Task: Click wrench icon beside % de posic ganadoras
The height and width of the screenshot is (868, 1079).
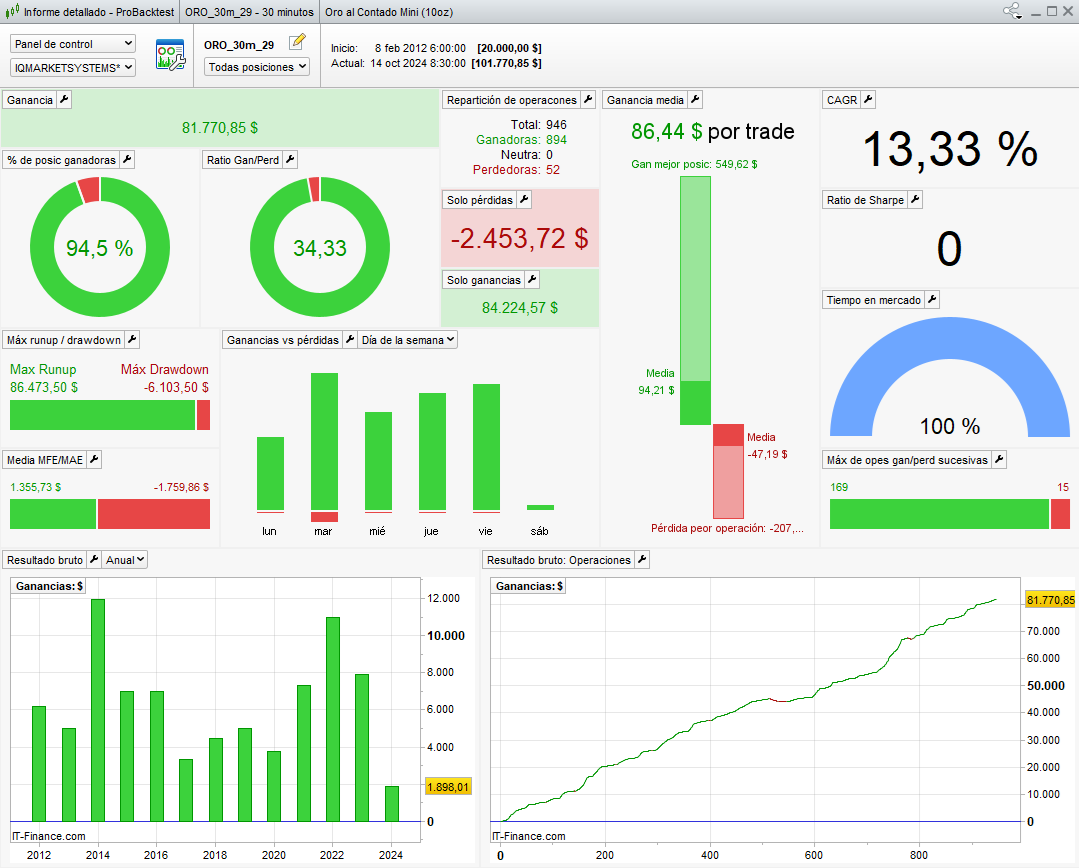Action: [127, 160]
